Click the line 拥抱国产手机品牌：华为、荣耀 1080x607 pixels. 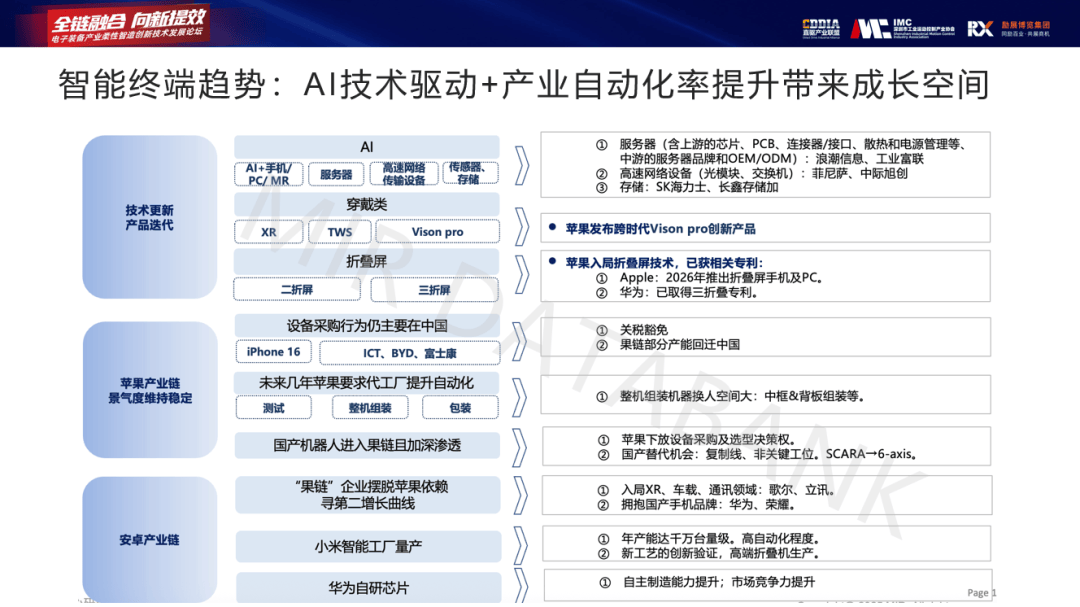click(709, 504)
